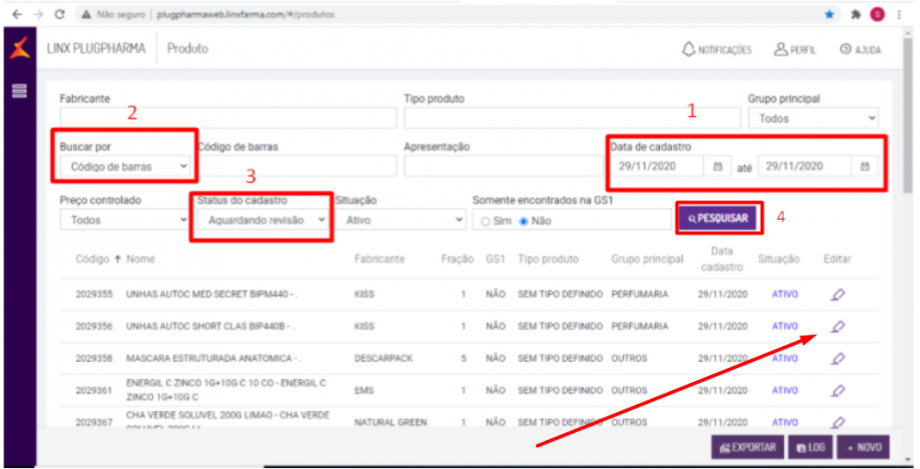920x469 pixels.
Task: Bookmark this page with star icon
Action: [x=829, y=15]
